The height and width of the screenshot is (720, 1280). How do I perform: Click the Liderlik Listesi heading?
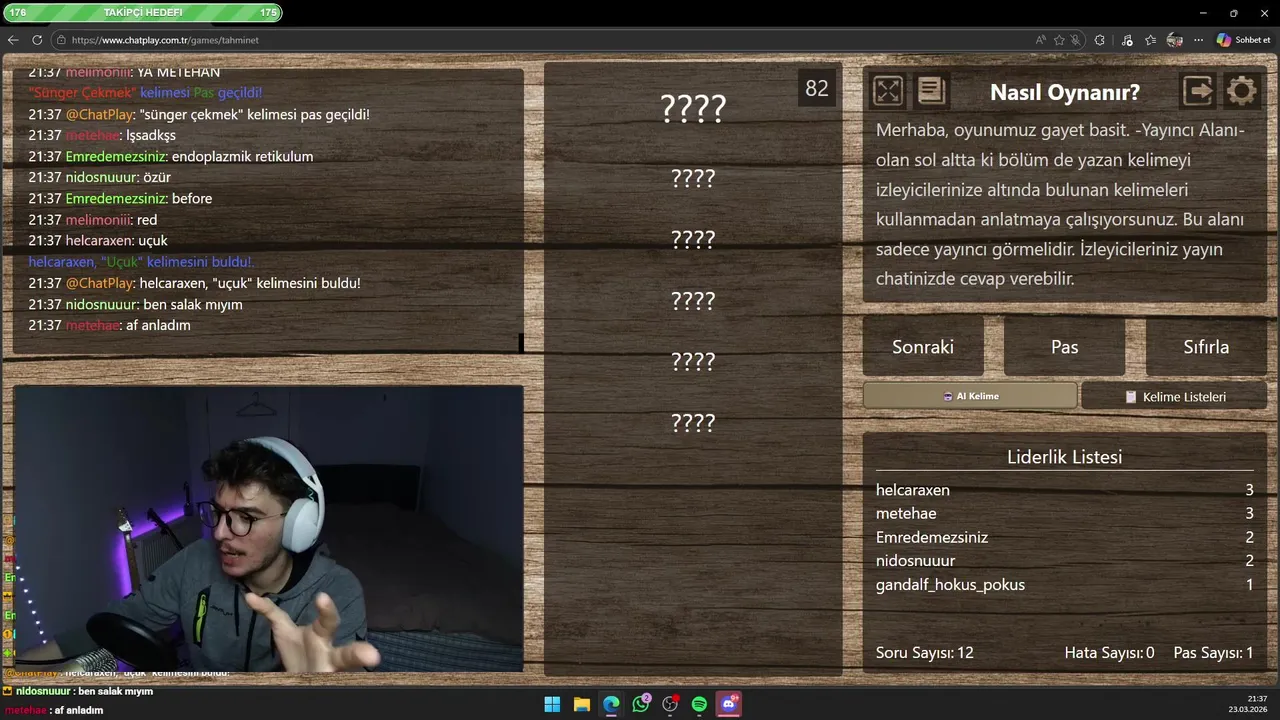pyautogui.click(x=1064, y=457)
